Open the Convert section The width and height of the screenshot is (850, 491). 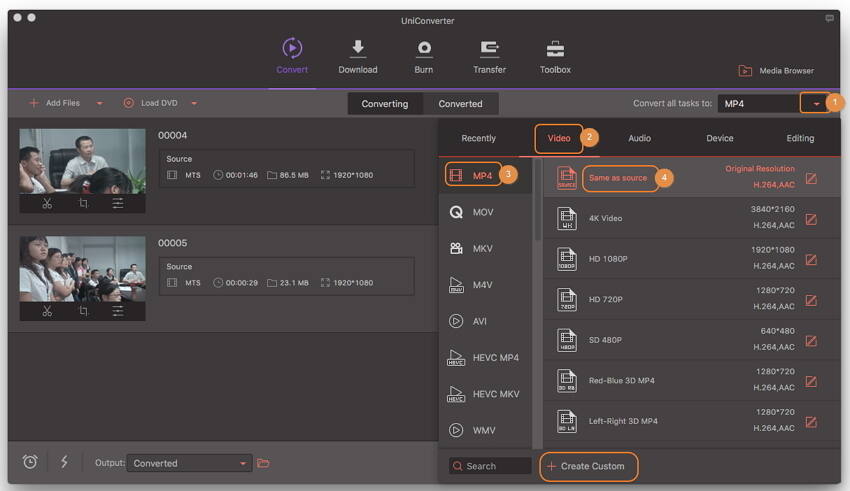(x=292, y=55)
